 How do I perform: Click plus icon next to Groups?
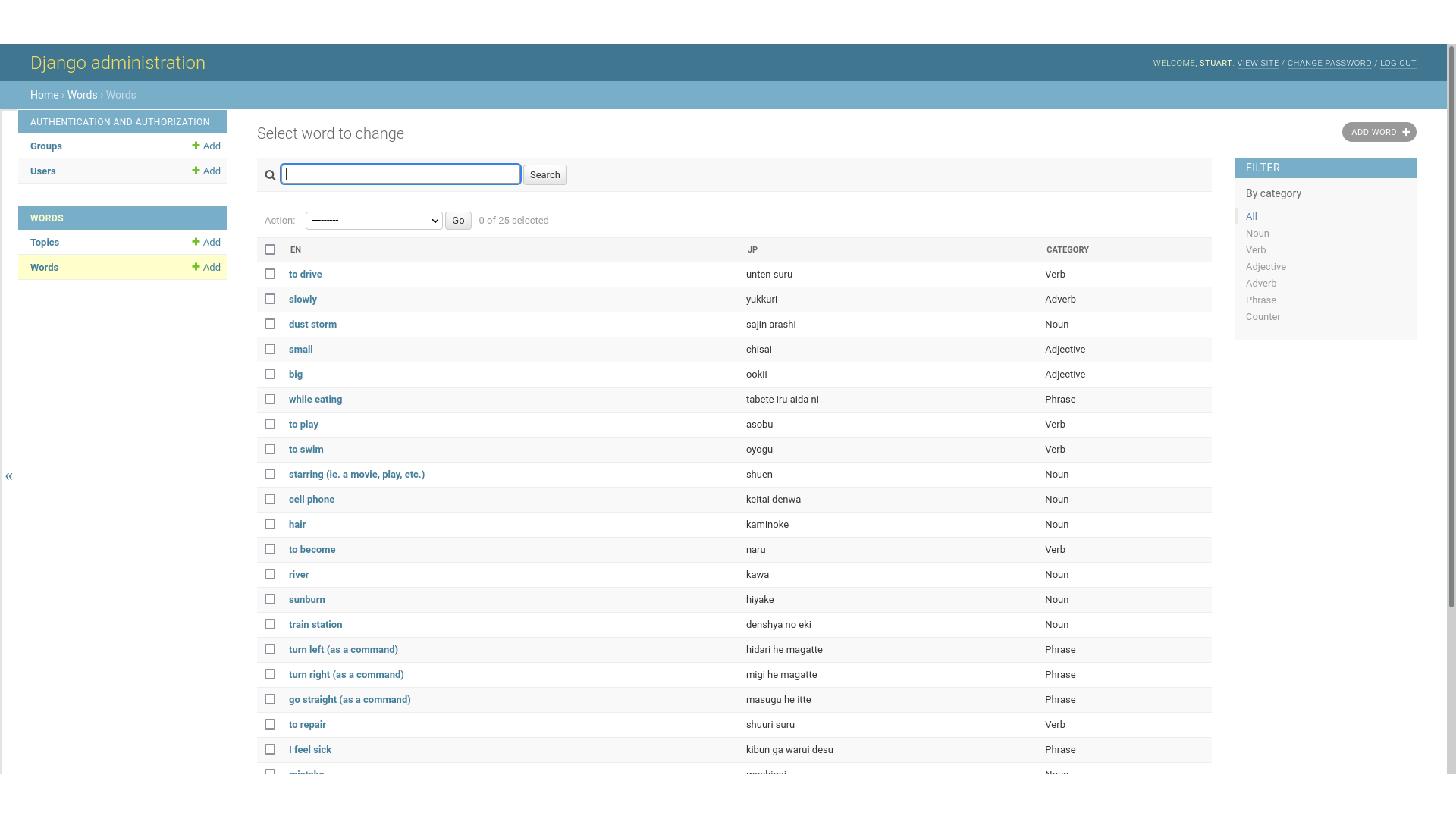pyautogui.click(x=196, y=146)
